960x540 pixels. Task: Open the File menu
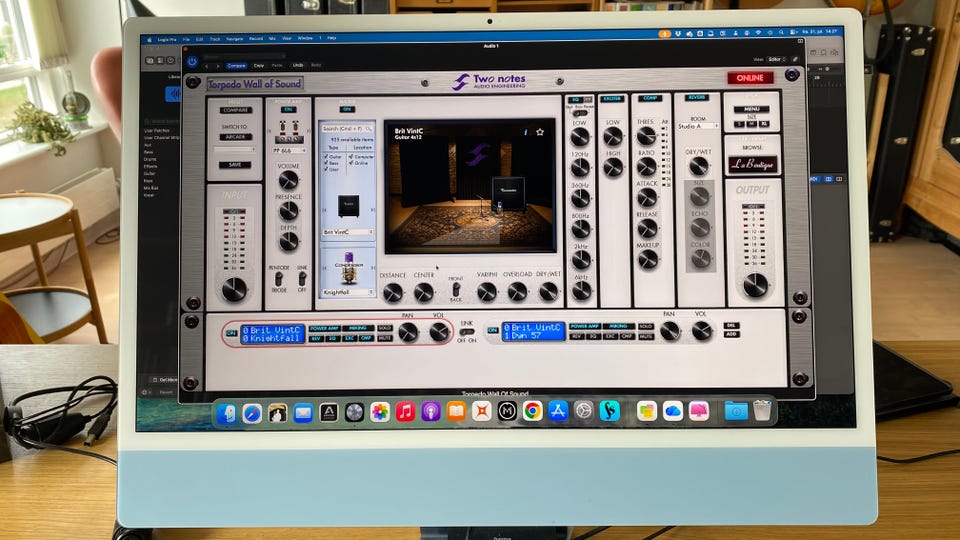pyautogui.click(x=186, y=39)
